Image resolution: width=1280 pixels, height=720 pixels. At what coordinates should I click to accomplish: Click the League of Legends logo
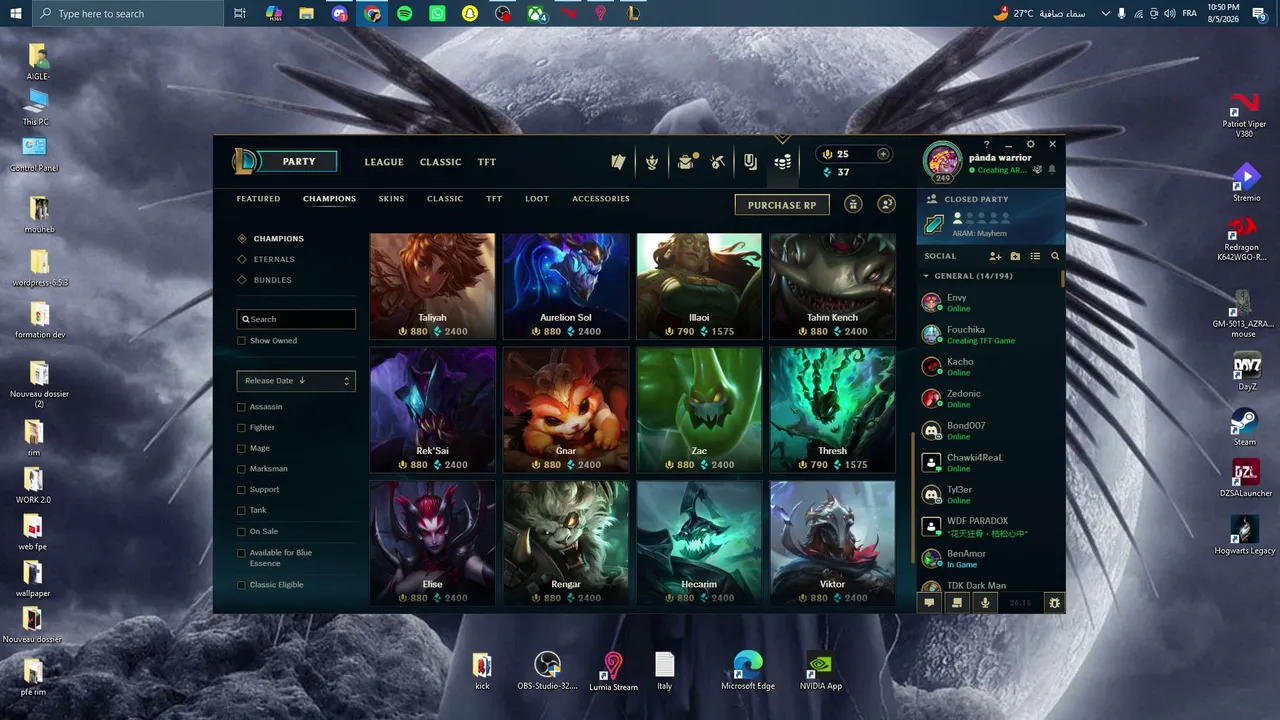click(245, 161)
